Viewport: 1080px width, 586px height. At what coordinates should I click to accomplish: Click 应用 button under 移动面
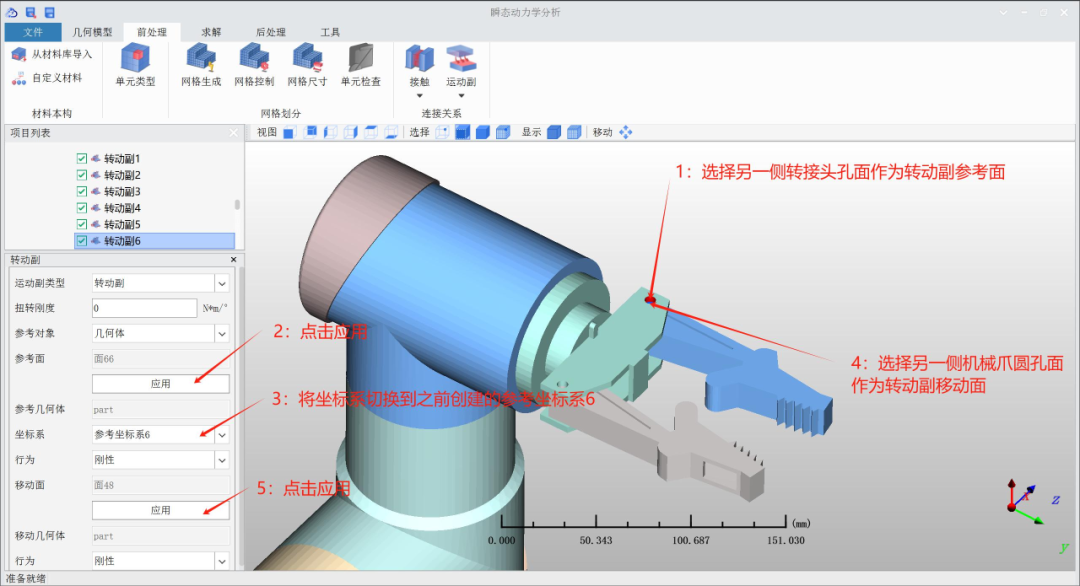pos(160,510)
